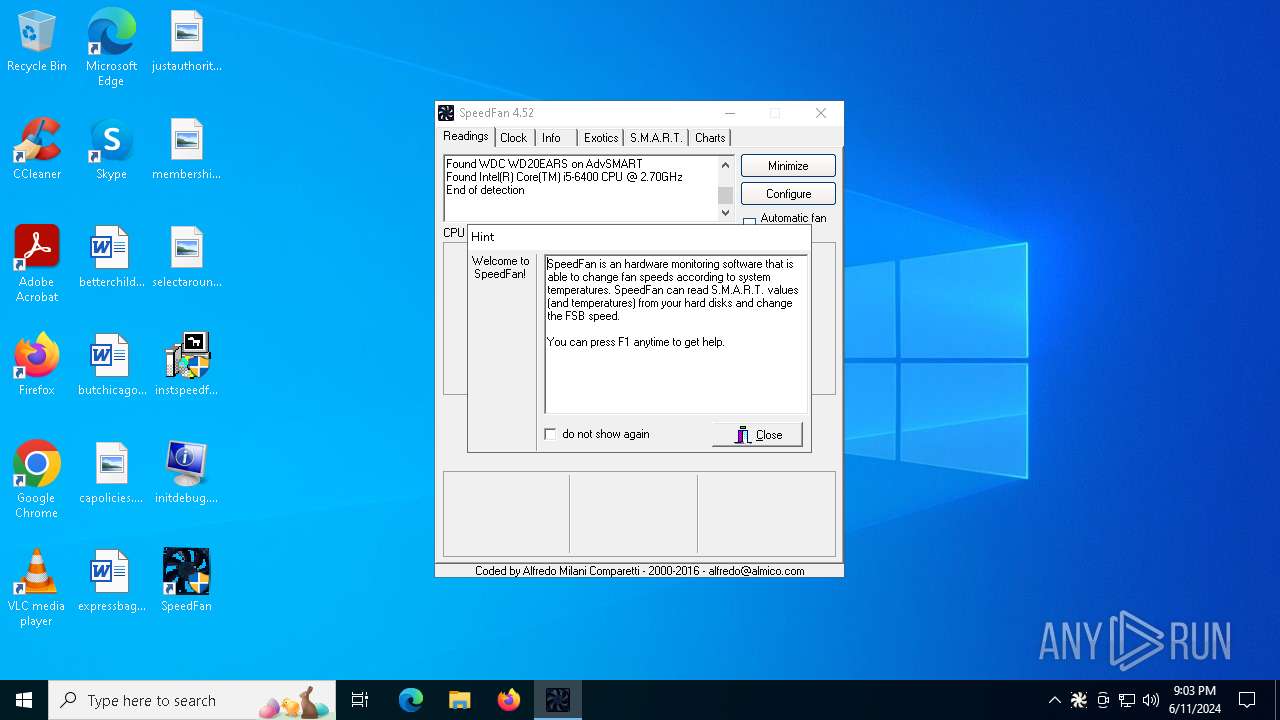Select the capolicies... file icon
The image size is (1280, 720).
111,473
